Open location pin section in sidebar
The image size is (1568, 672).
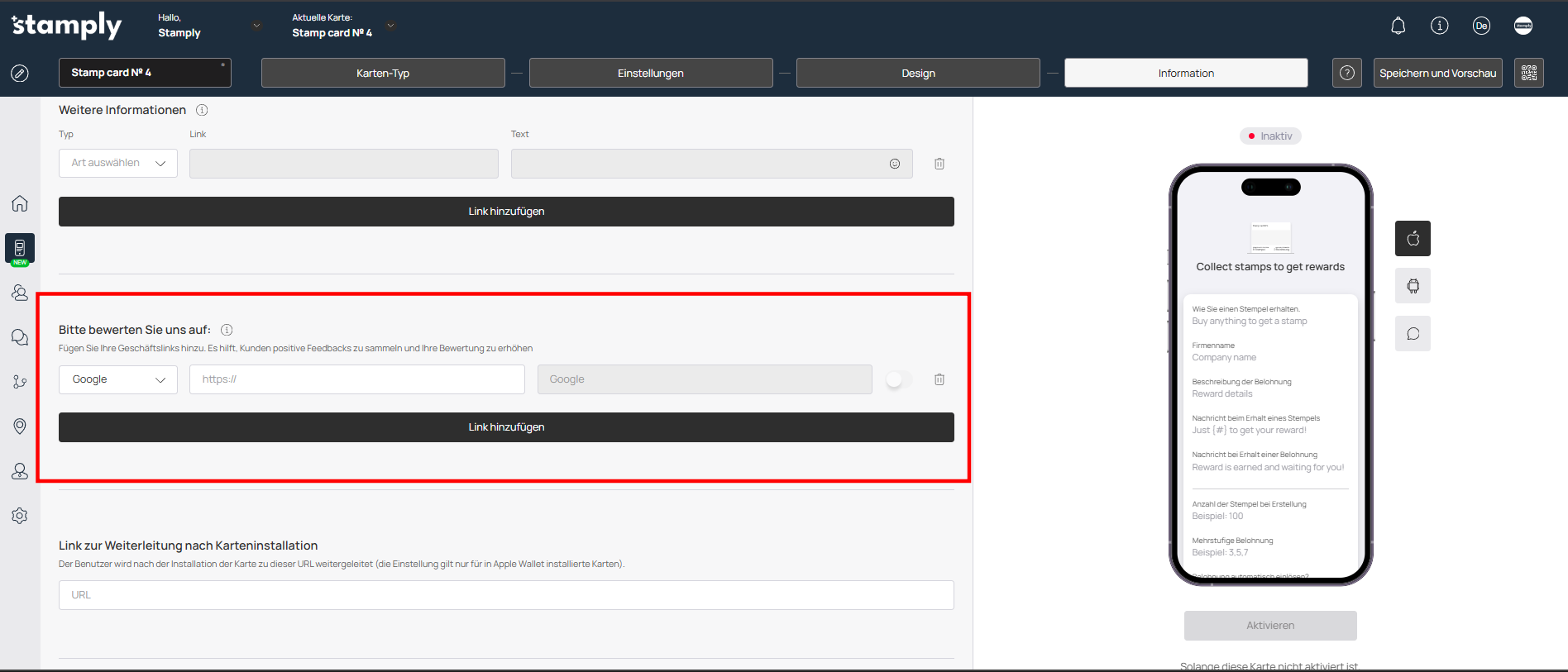[x=20, y=426]
